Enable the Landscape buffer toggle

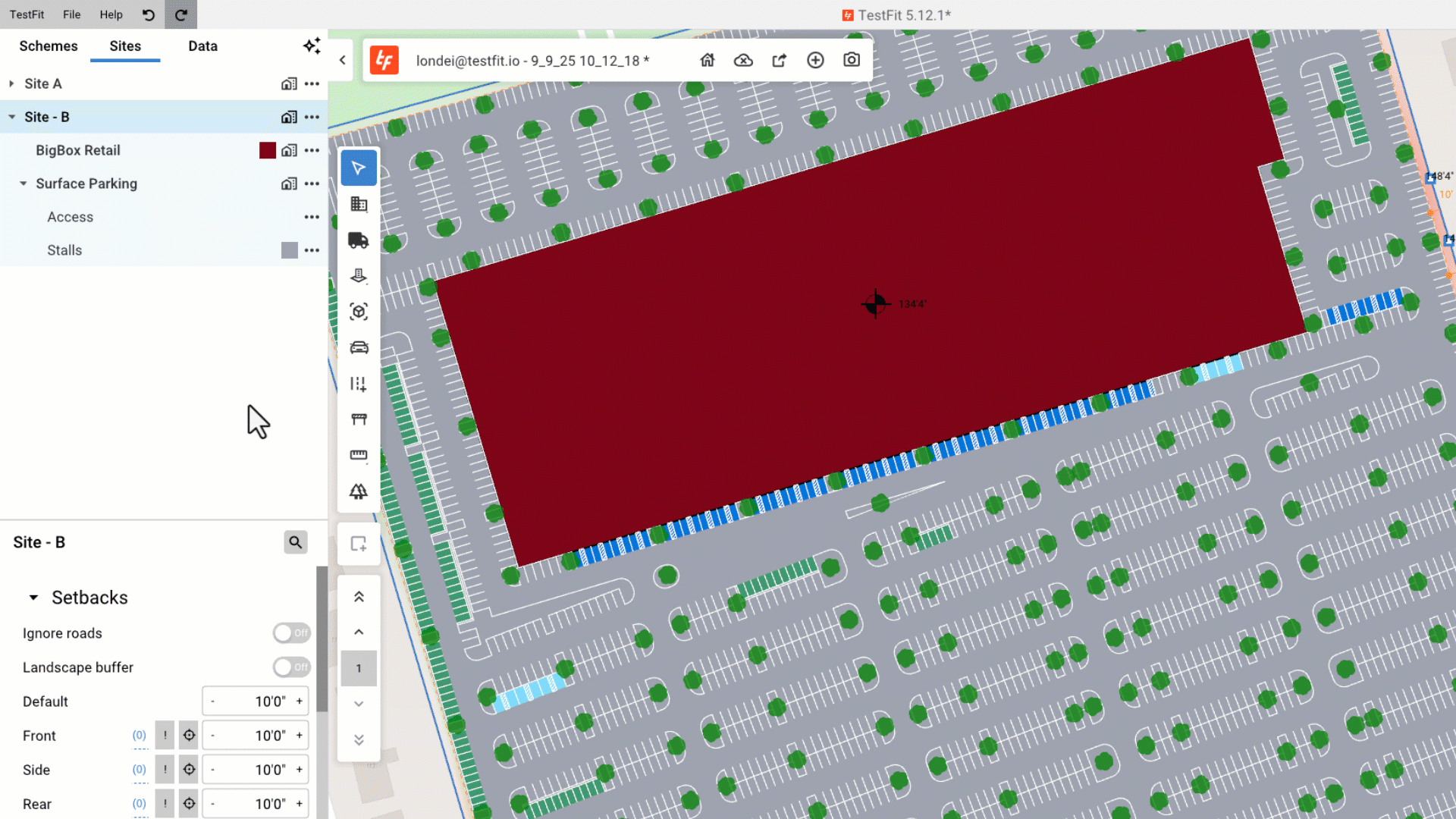(x=291, y=667)
